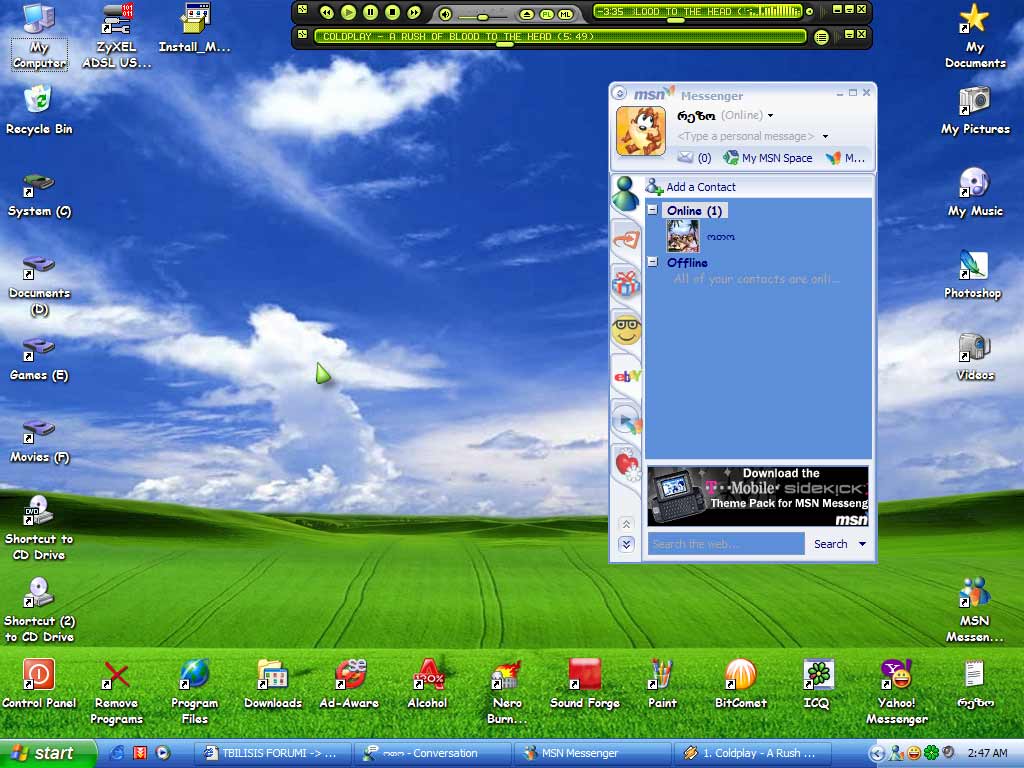Click the Search button in Messenger

830,543
